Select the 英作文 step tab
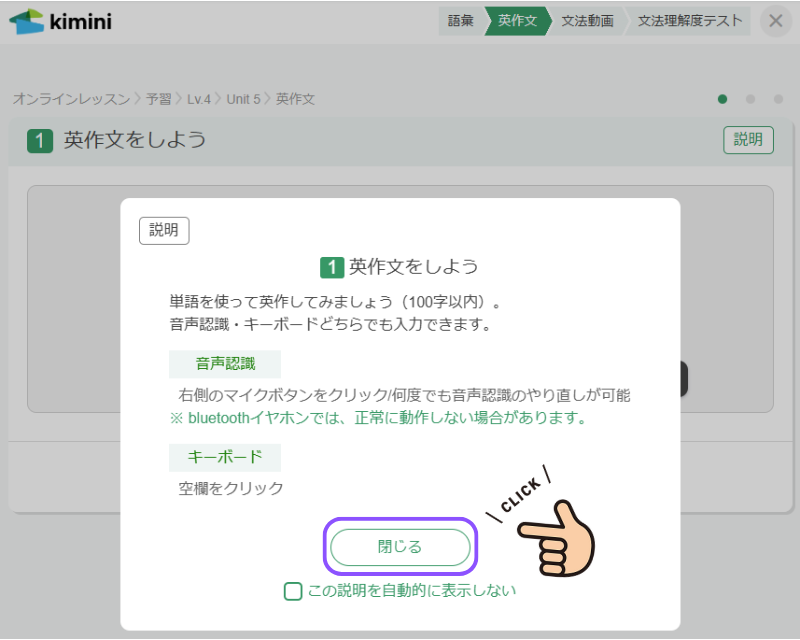The image size is (800, 640). [517, 21]
